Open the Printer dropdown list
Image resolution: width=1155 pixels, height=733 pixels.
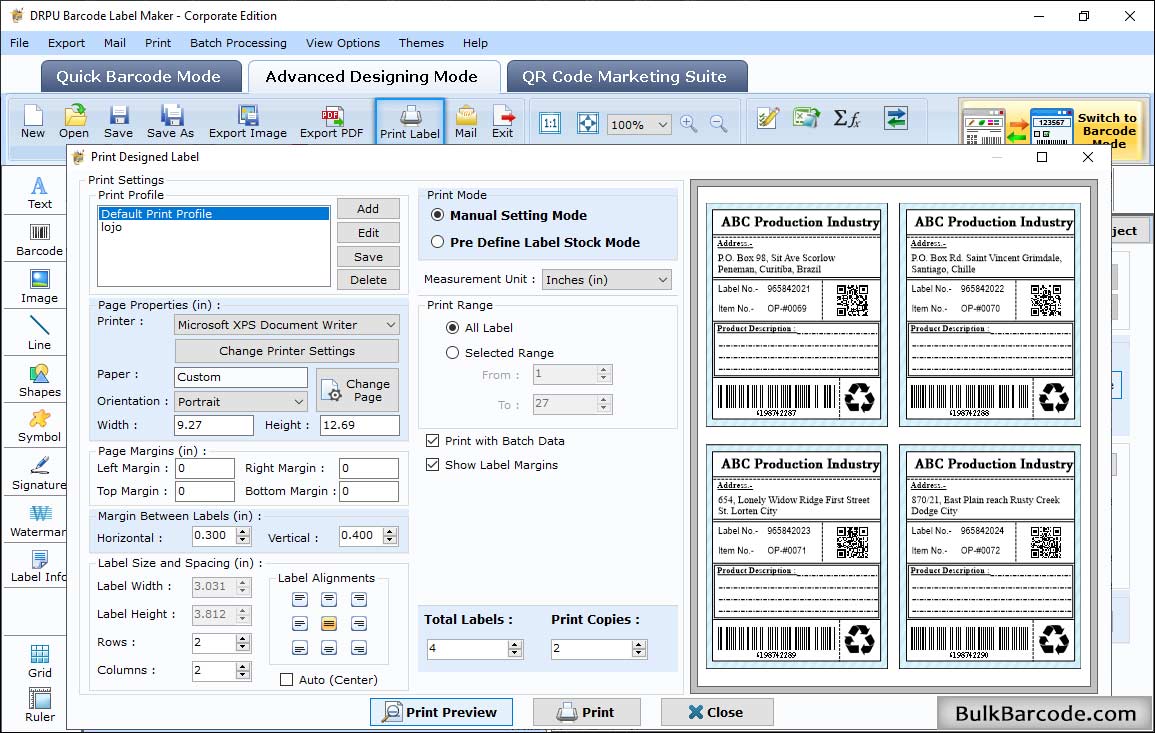(x=287, y=325)
